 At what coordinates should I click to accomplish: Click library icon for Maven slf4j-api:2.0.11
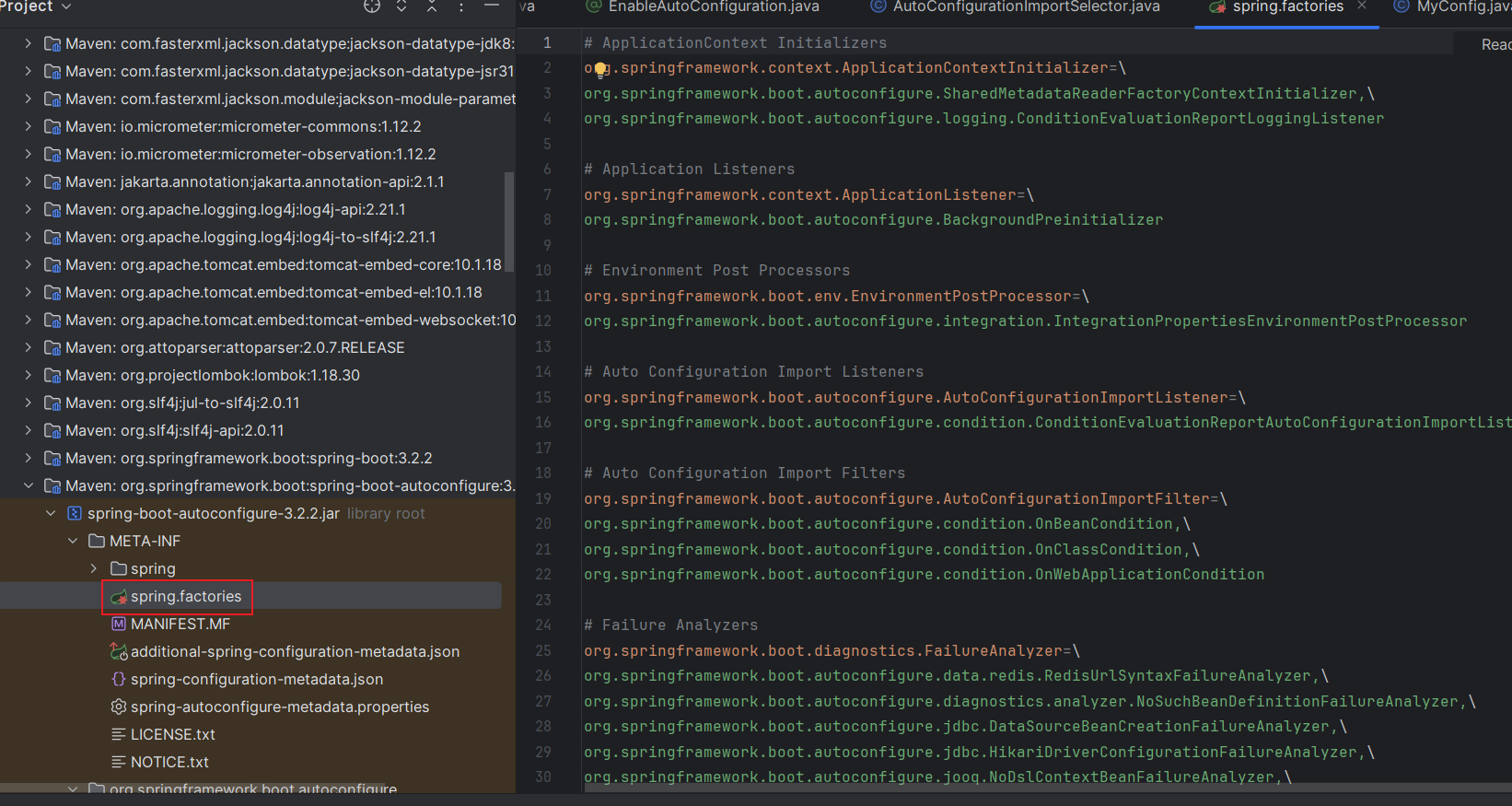click(52, 430)
